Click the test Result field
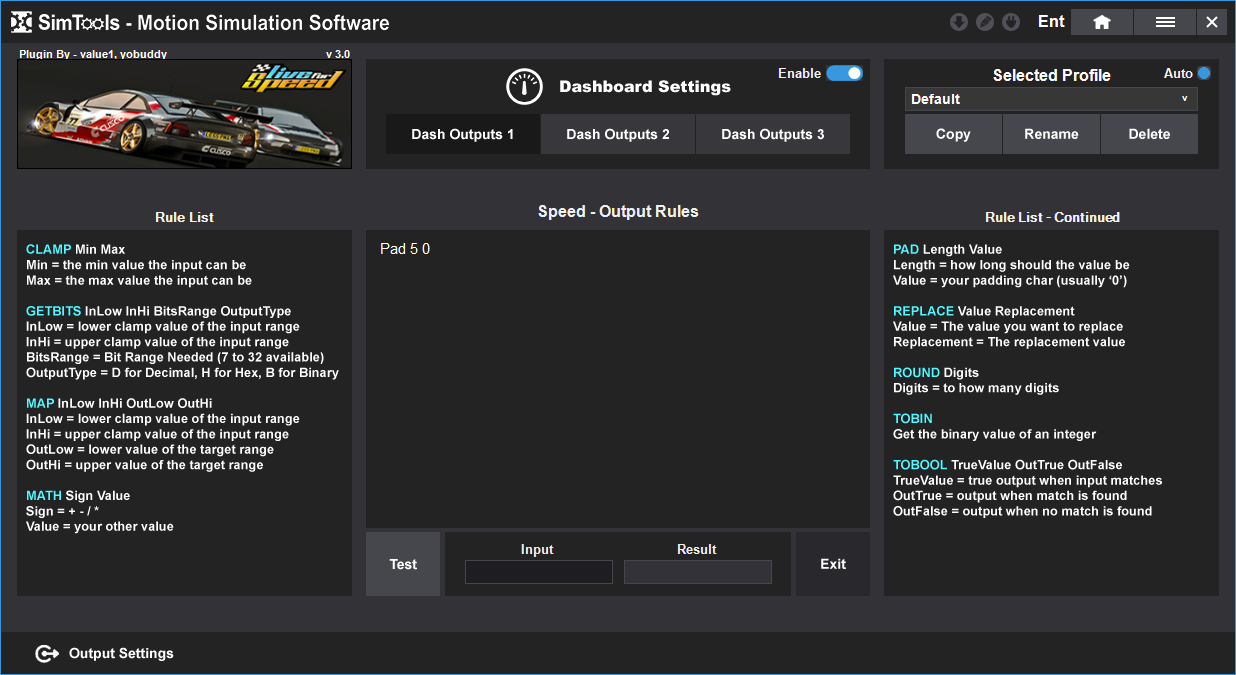The width and height of the screenshot is (1236, 675). [698, 572]
